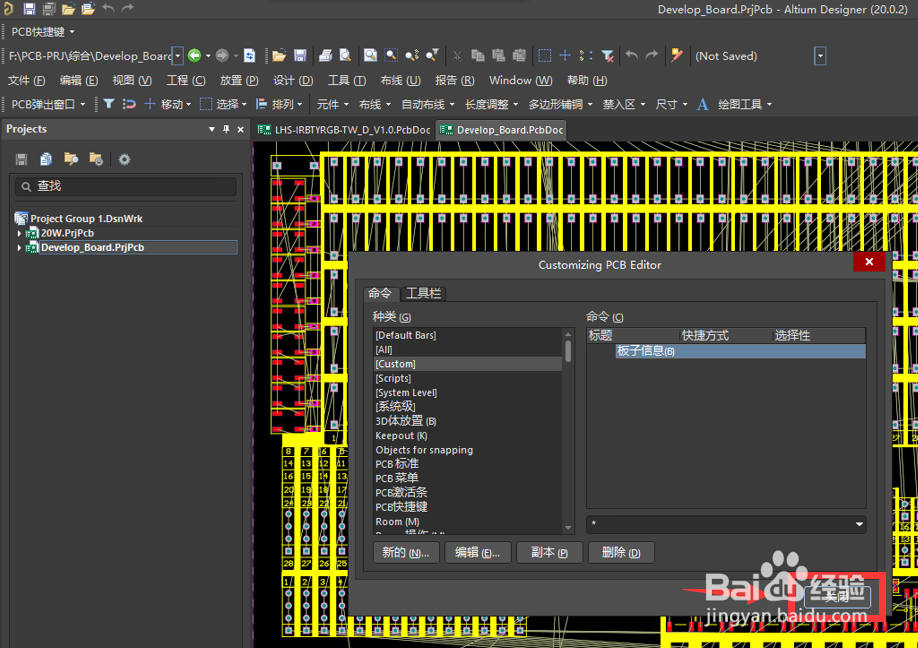
Task: Close the Customizing PCB Editor dialog
Action: point(869,262)
